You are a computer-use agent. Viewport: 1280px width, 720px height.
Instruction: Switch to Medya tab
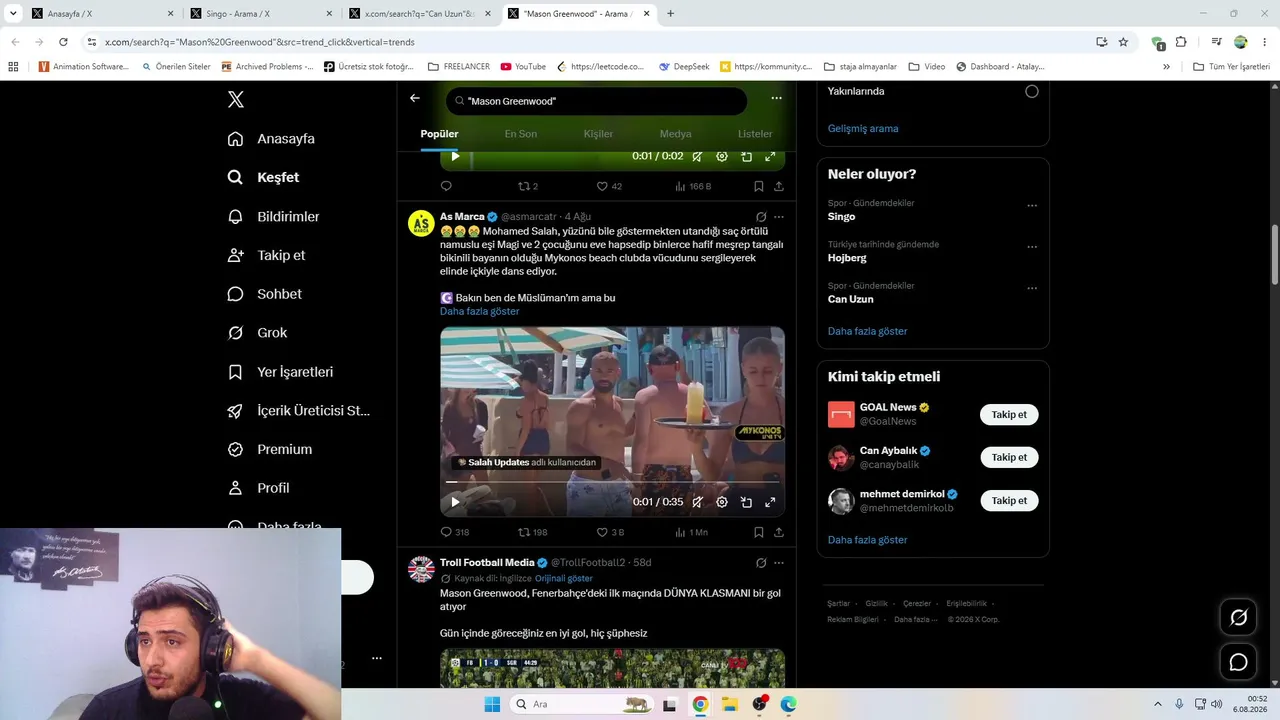pos(675,134)
